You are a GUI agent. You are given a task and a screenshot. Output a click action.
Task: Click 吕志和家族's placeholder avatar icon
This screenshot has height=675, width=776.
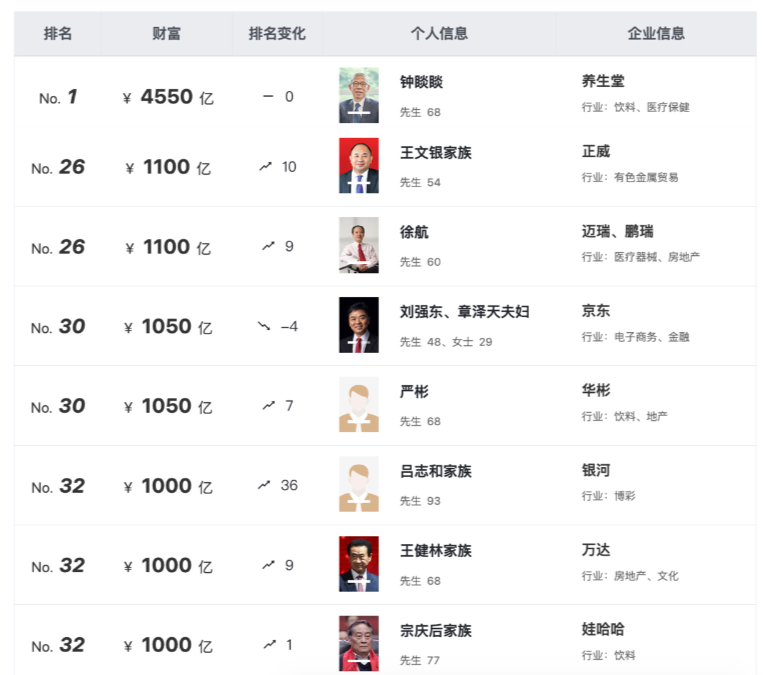coord(359,484)
